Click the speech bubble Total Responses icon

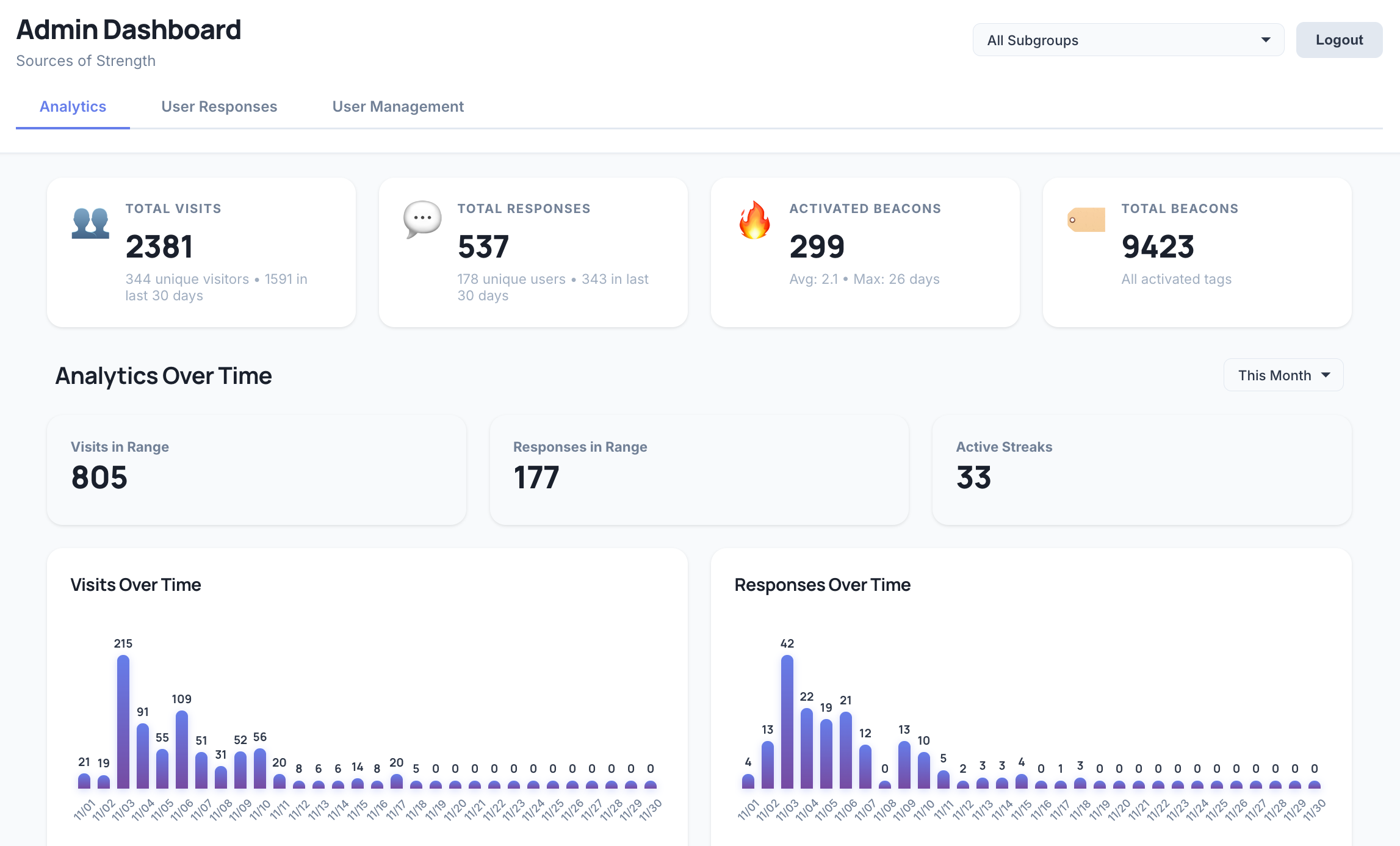coord(422,219)
